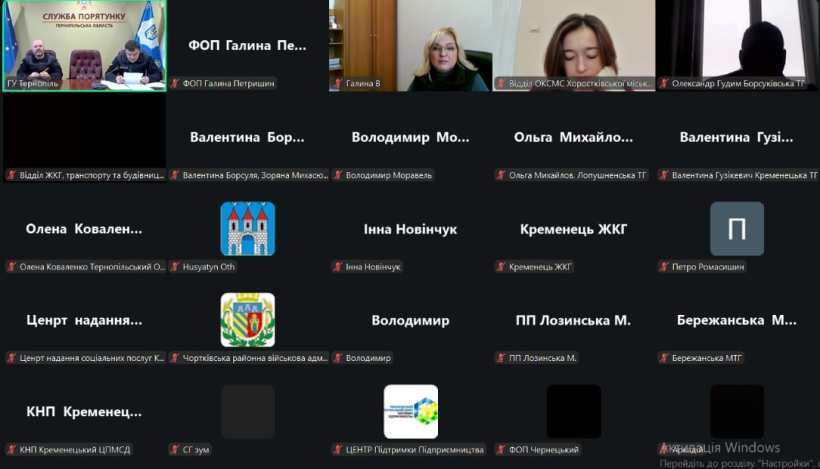Viewport: 820px width, 469px height.
Task: Open Windows activation settings watermark link
Action: coord(740,462)
